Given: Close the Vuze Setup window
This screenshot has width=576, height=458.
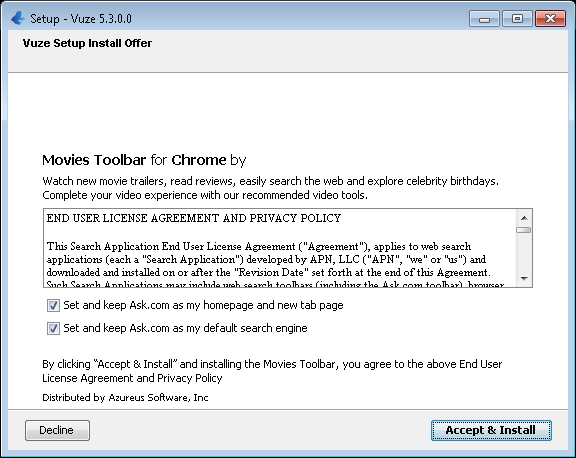Looking at the screenshot, I should point(550,19).
